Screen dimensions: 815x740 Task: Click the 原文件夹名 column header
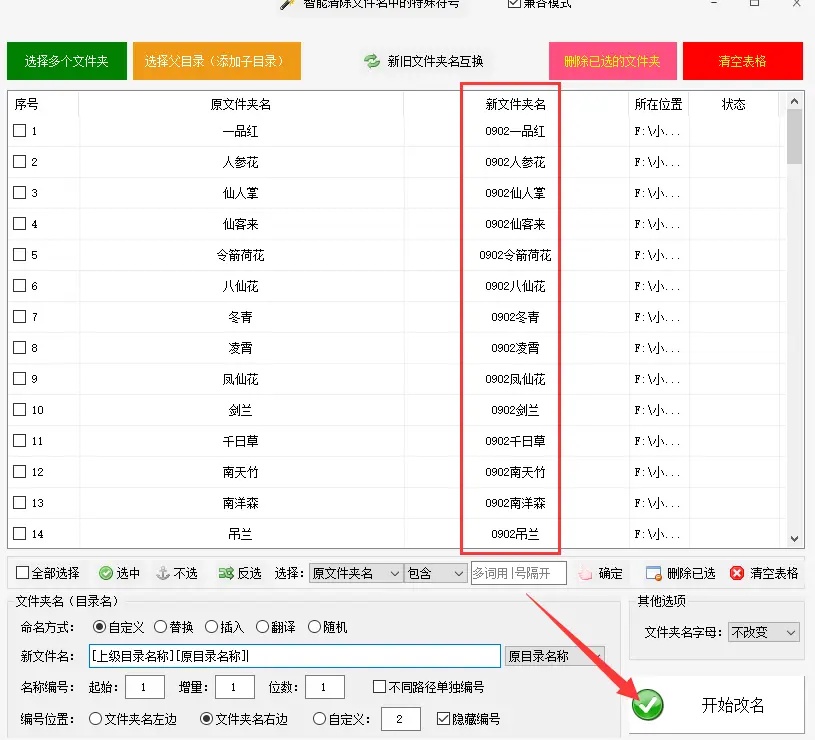pos(241,104)
